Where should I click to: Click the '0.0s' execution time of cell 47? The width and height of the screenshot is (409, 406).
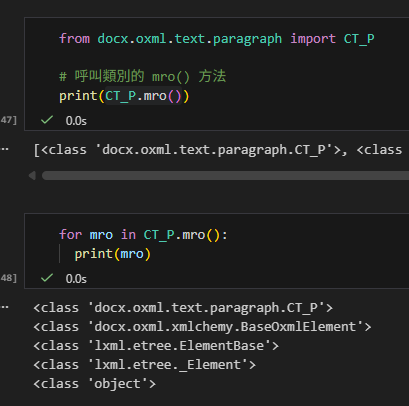(76, 121)
